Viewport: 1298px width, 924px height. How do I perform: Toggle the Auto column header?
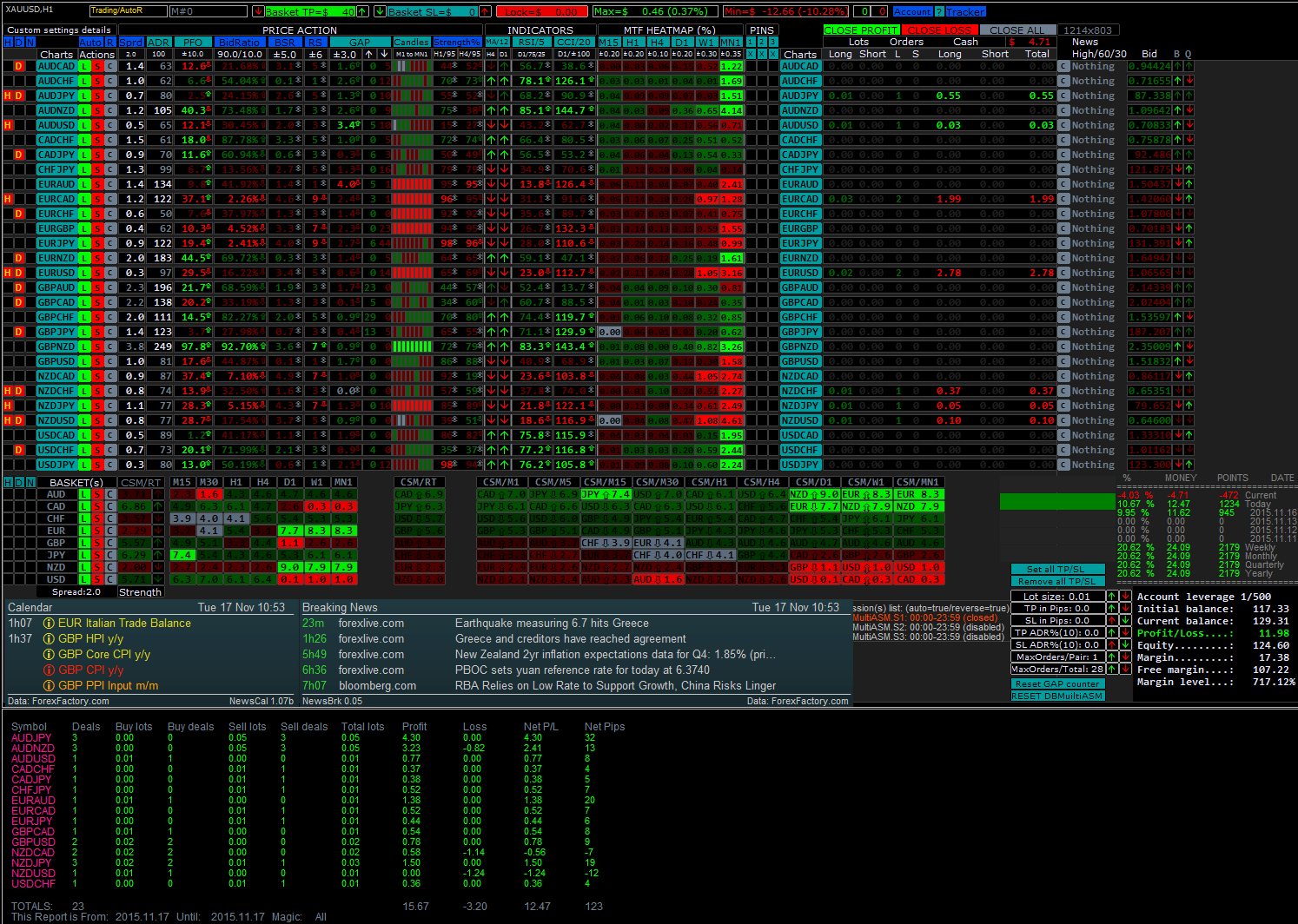90,42
